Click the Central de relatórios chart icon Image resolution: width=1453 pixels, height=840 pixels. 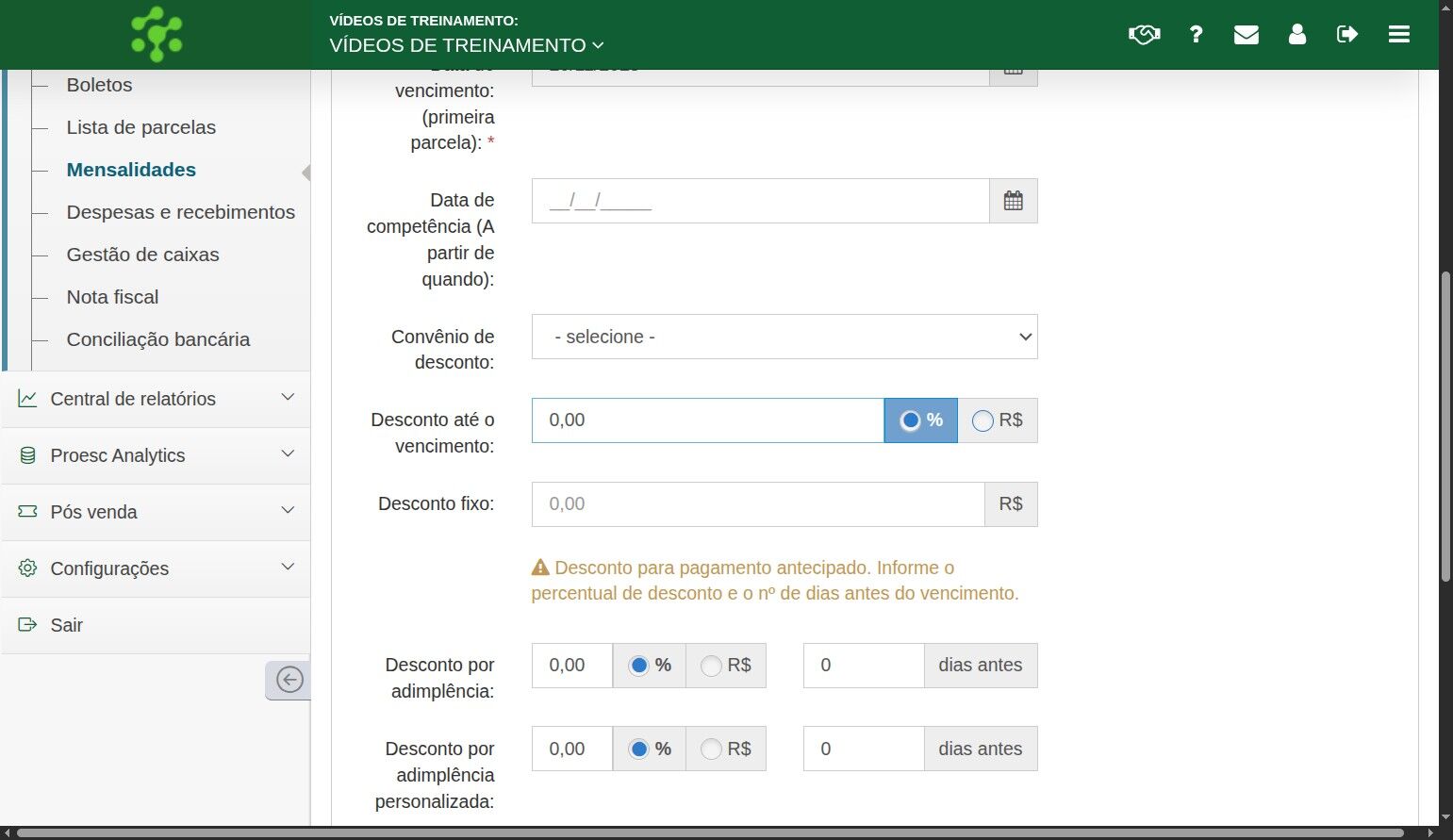tap(27, 399)
